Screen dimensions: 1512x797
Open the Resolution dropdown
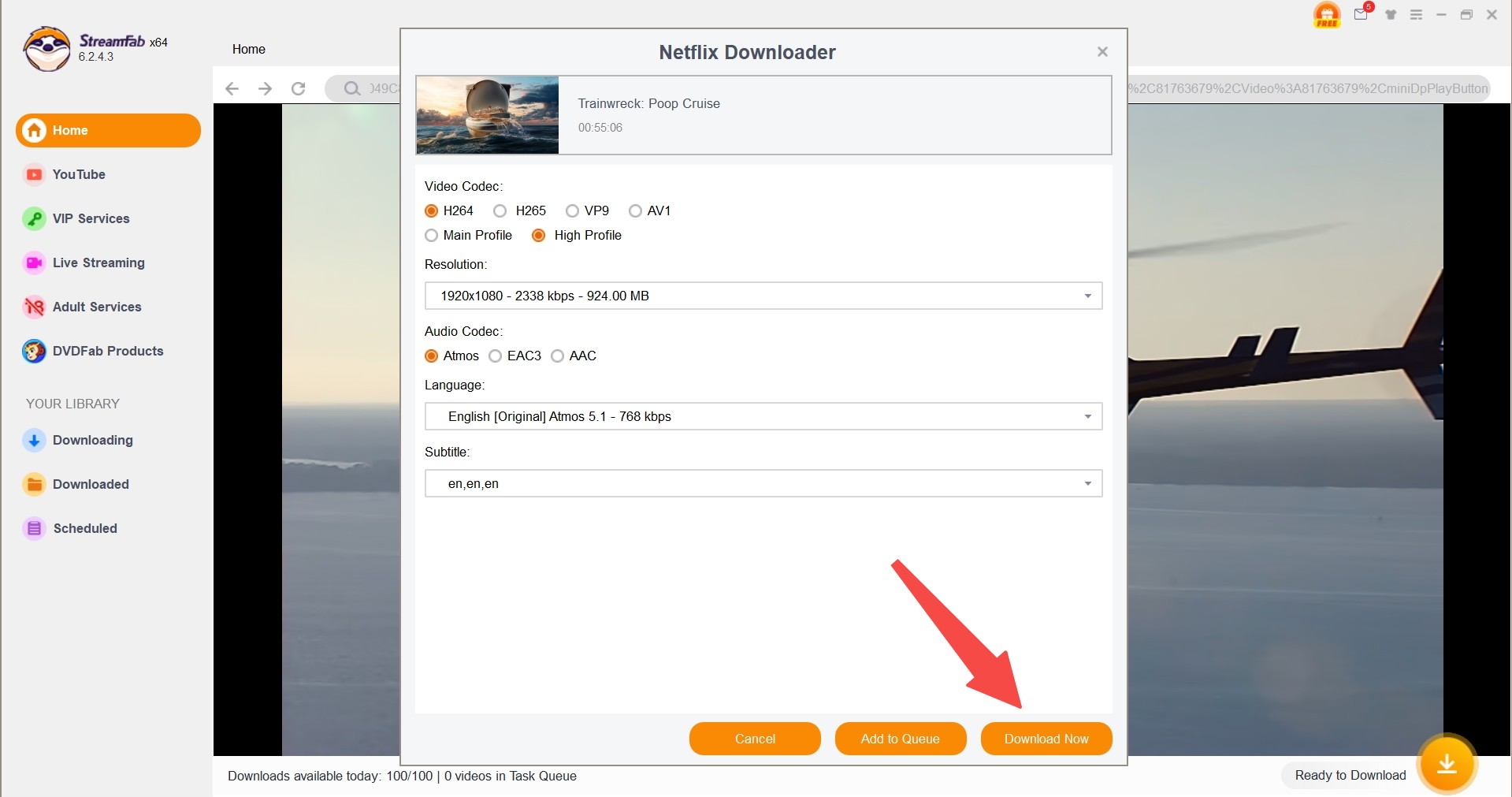tap(763, 296)
